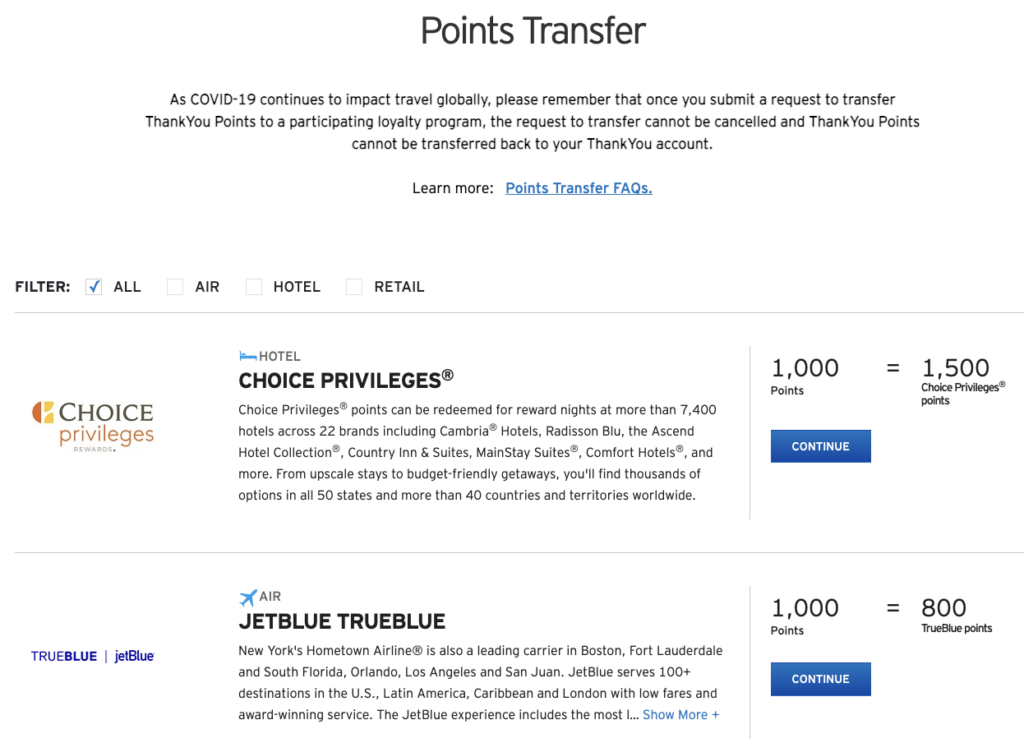The image size is (1024, 743).
Task: Click the TrueBlue jetBlue logo
Action: tap(93, 656)
